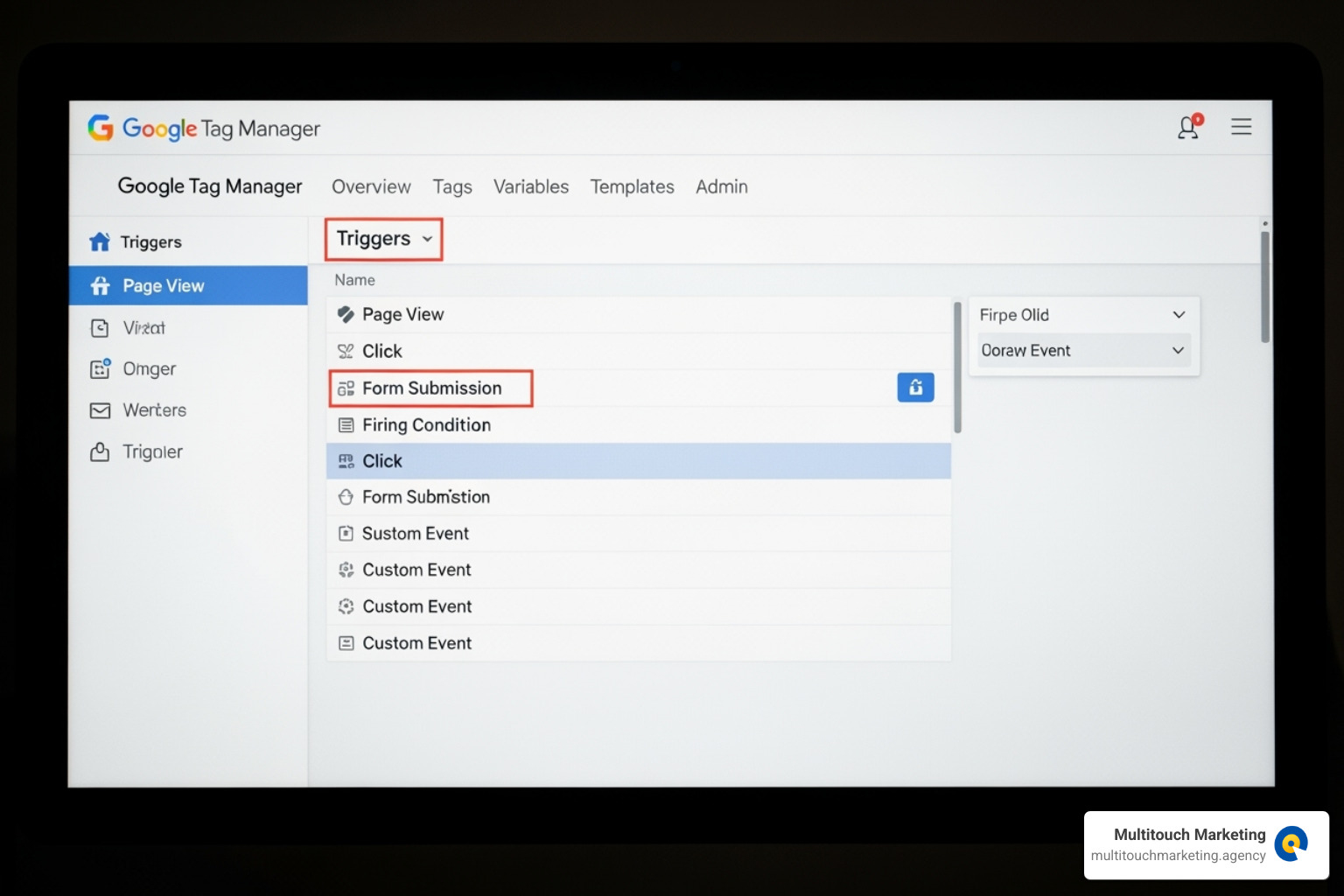Open the Templates tab
The width and height of the screenshot is (1344, 896).
(x=632, y=187)
